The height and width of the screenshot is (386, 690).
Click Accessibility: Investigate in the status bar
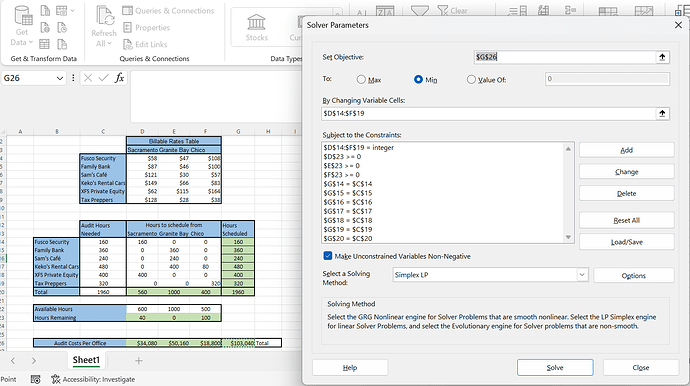tap(93, 379)
